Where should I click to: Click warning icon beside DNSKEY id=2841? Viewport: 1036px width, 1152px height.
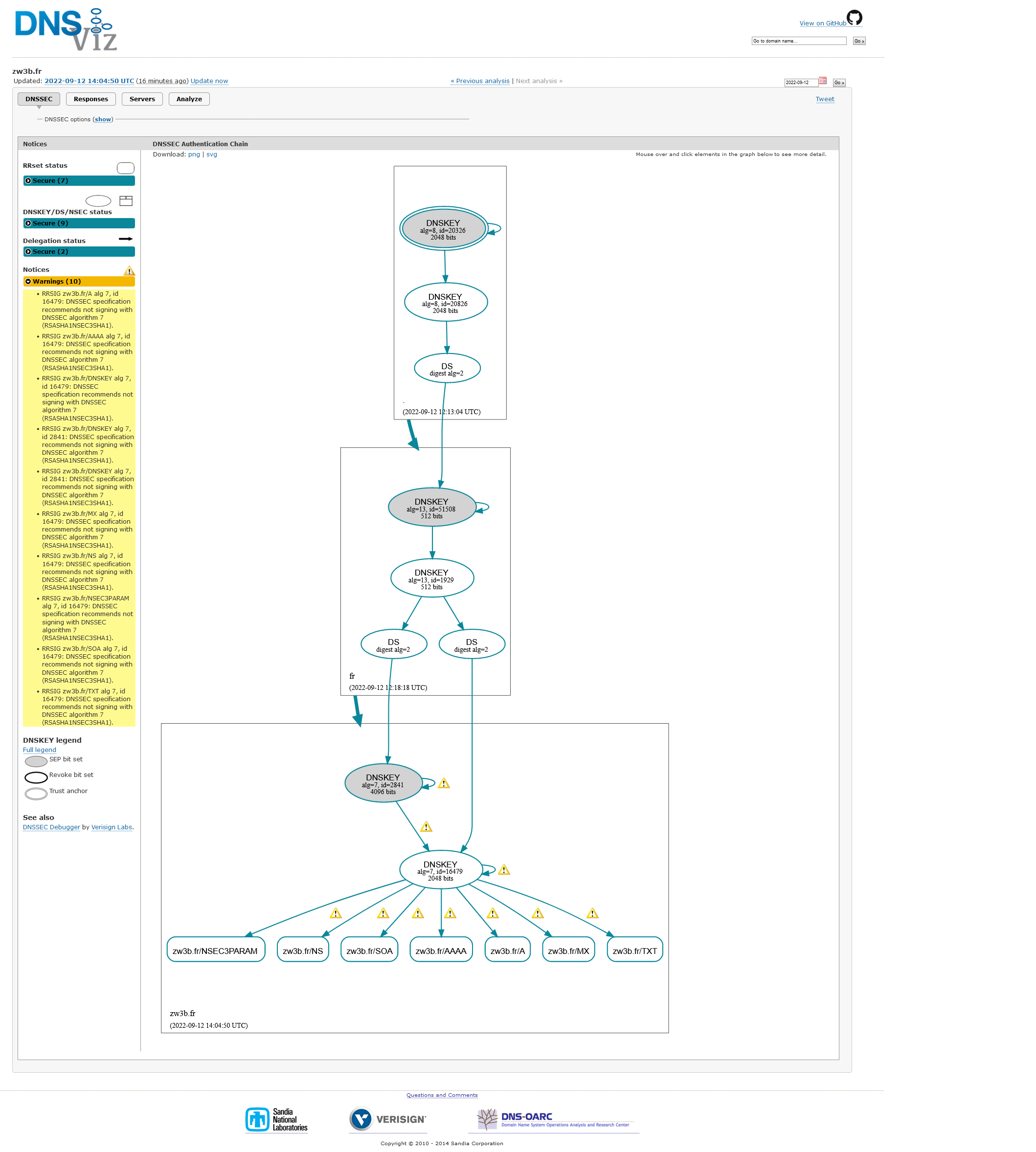[444, 784]
